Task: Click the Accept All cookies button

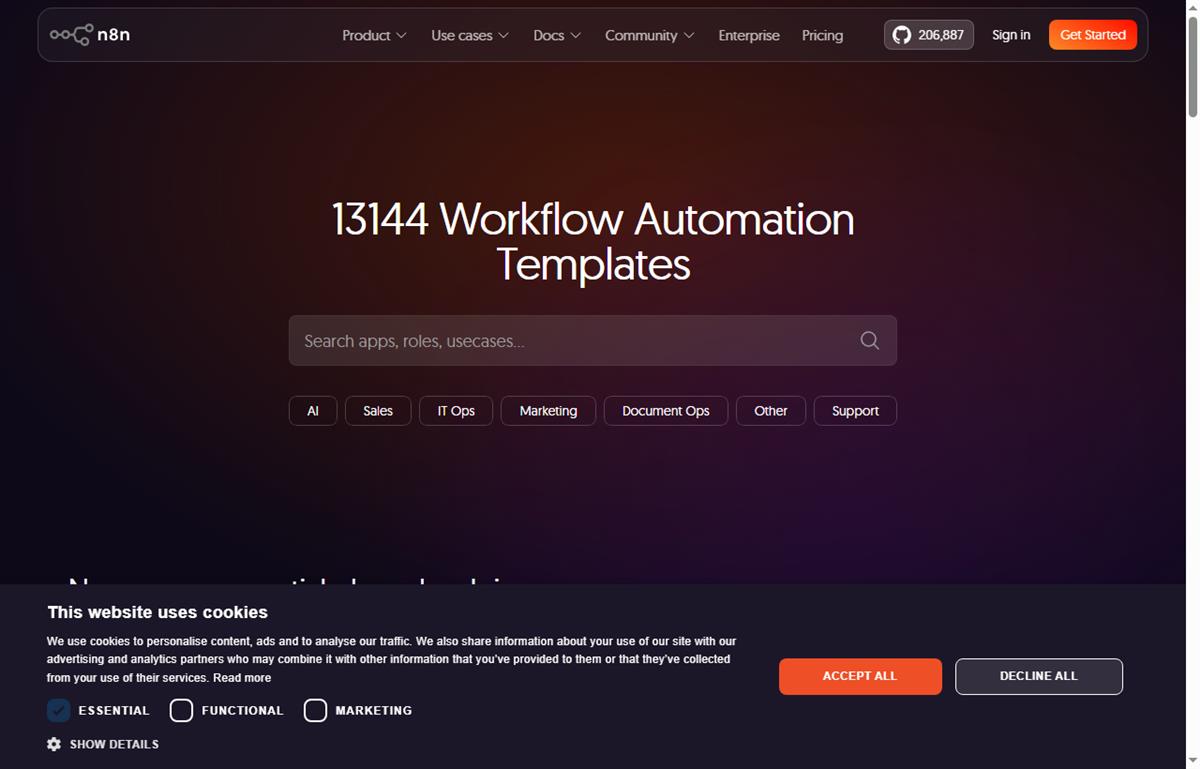Action: click(x=860, y=676)
